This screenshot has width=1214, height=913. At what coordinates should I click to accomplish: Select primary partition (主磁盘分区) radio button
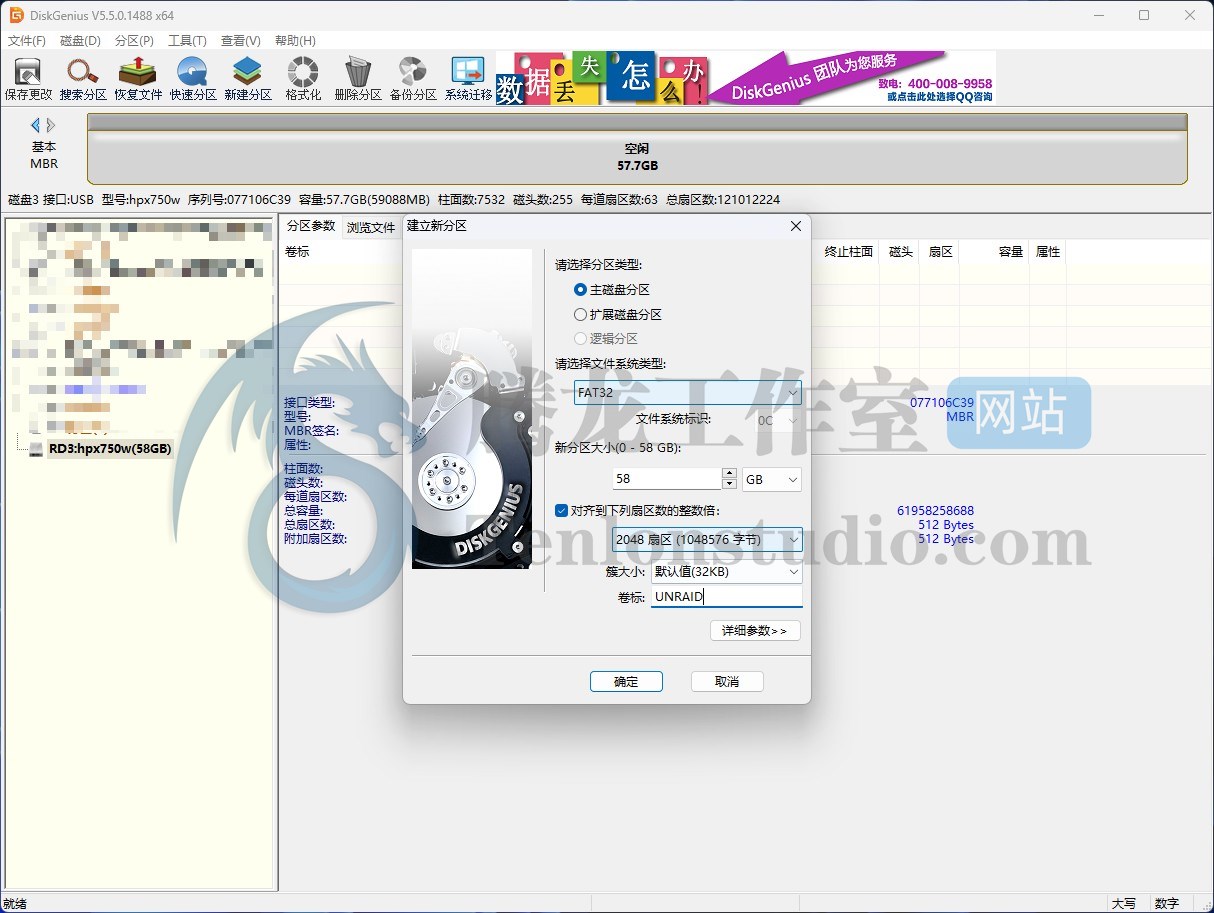[x=580, y=289]
